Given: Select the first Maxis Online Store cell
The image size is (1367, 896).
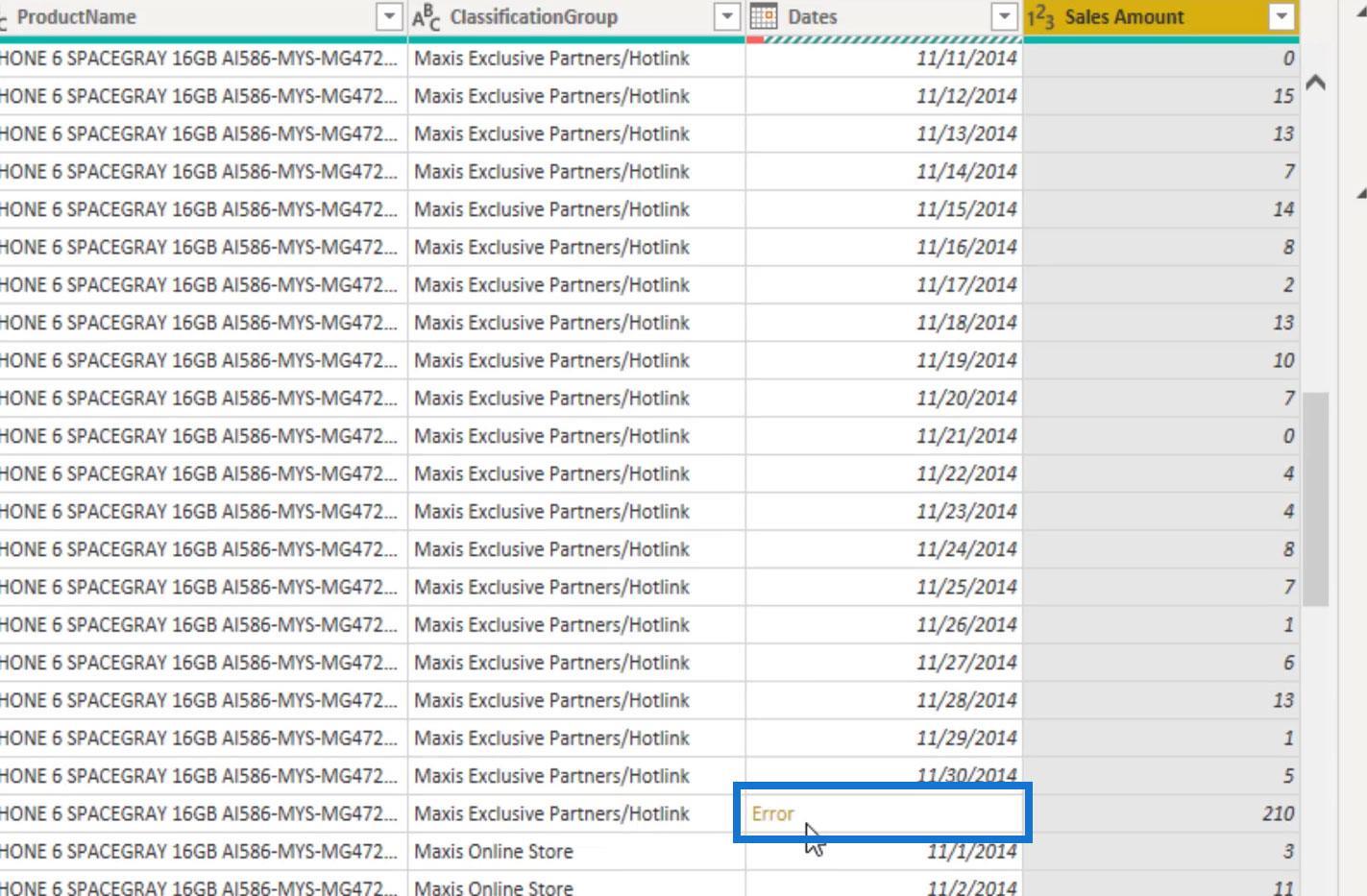Looking at the screenshot, I should point(576,851).
